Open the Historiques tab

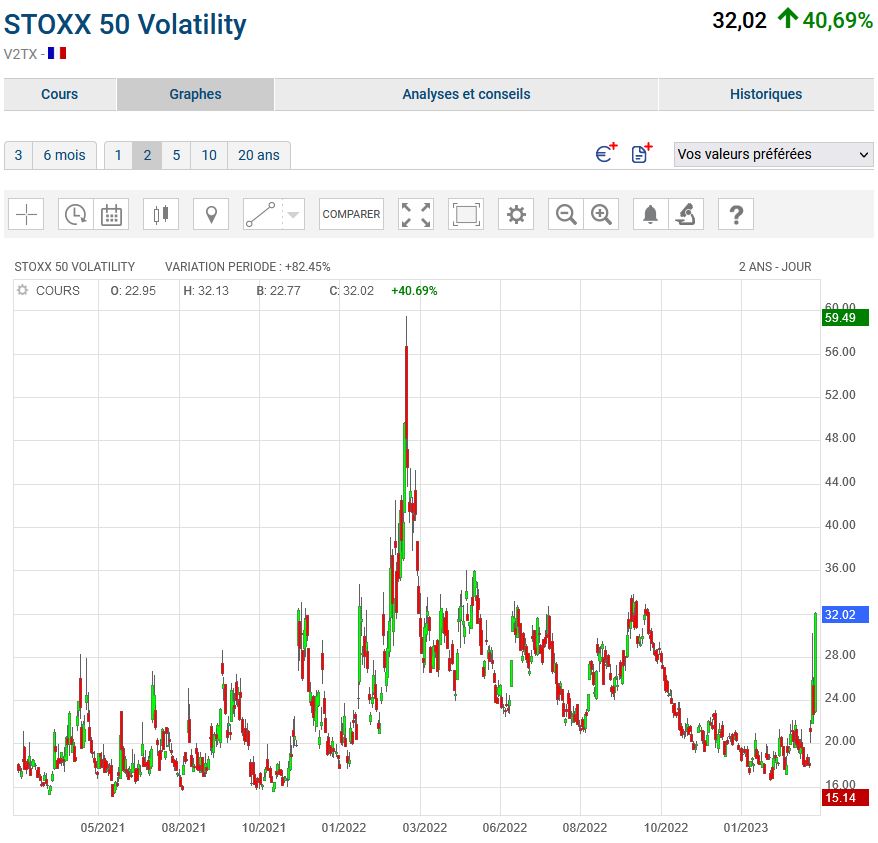[x=766, y=94]
